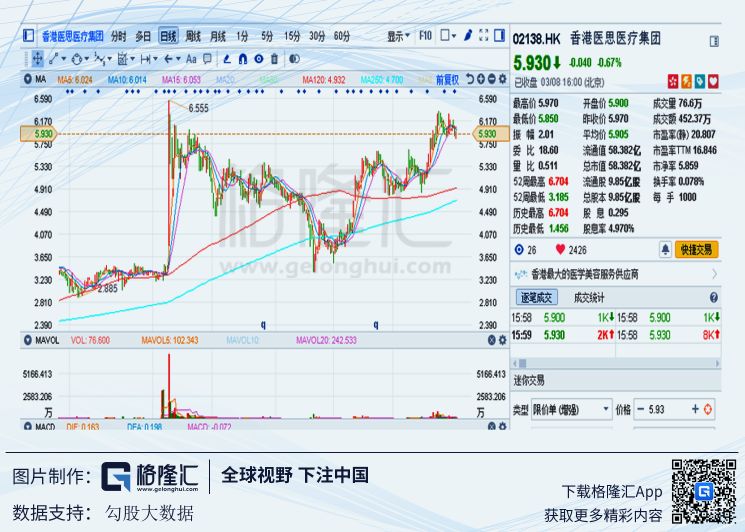
Task: Toggle the contrast theme icon
Action: [294, 59]
